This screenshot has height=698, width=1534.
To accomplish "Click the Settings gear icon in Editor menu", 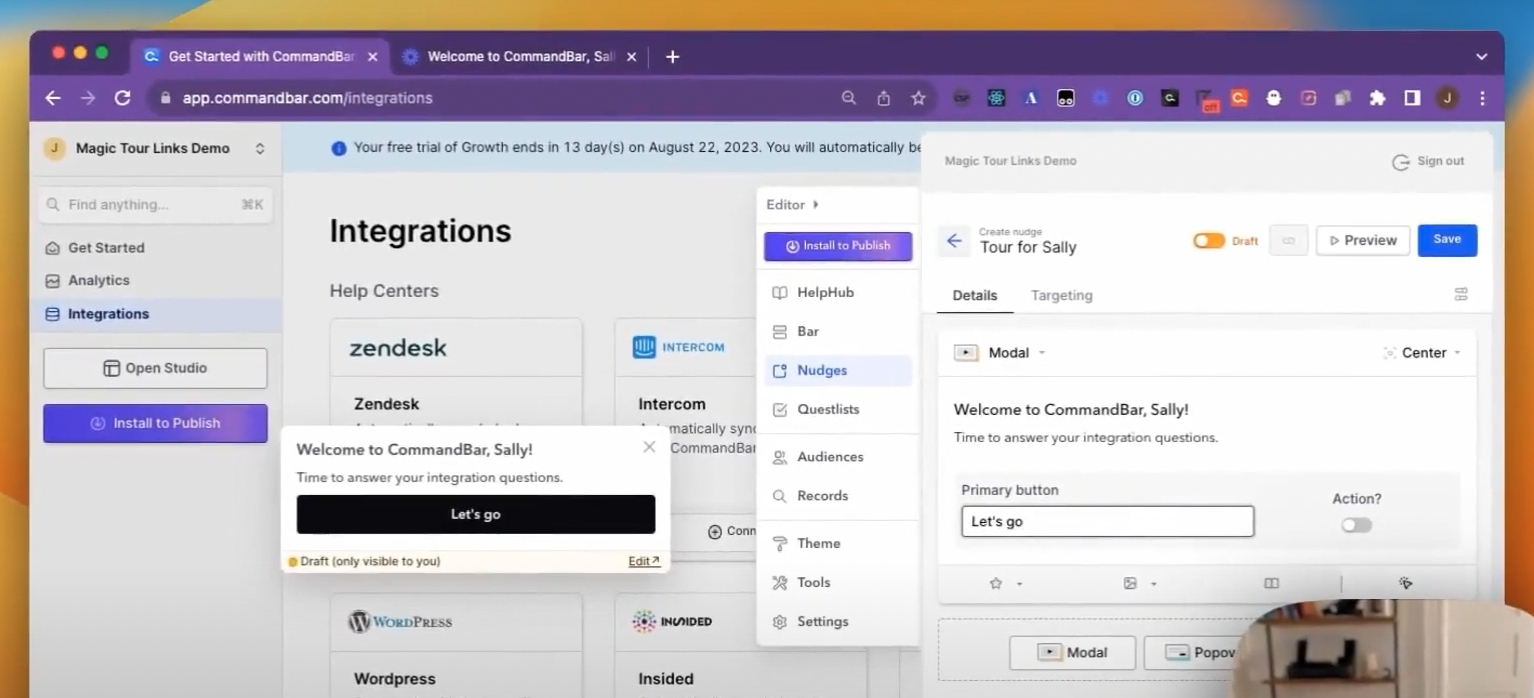I will [780, 622].
